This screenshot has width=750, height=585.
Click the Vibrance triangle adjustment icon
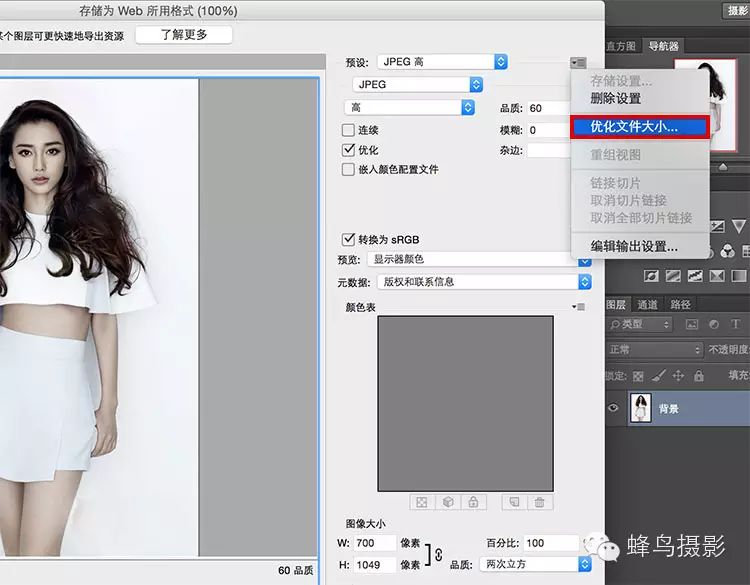(x=739, y=226)
